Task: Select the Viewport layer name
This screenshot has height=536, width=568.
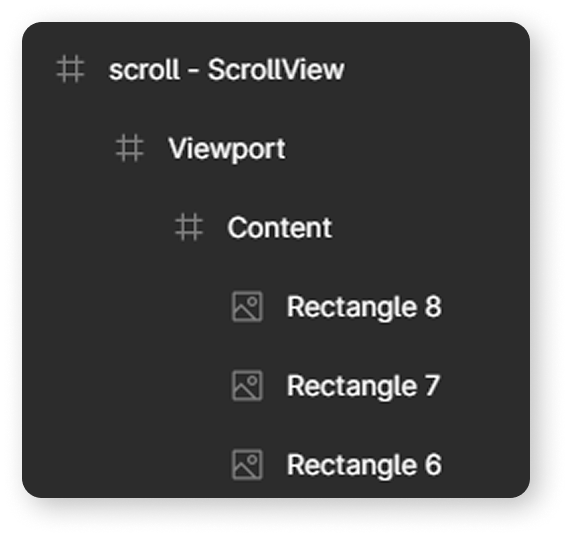Action: tap(227, 148)
